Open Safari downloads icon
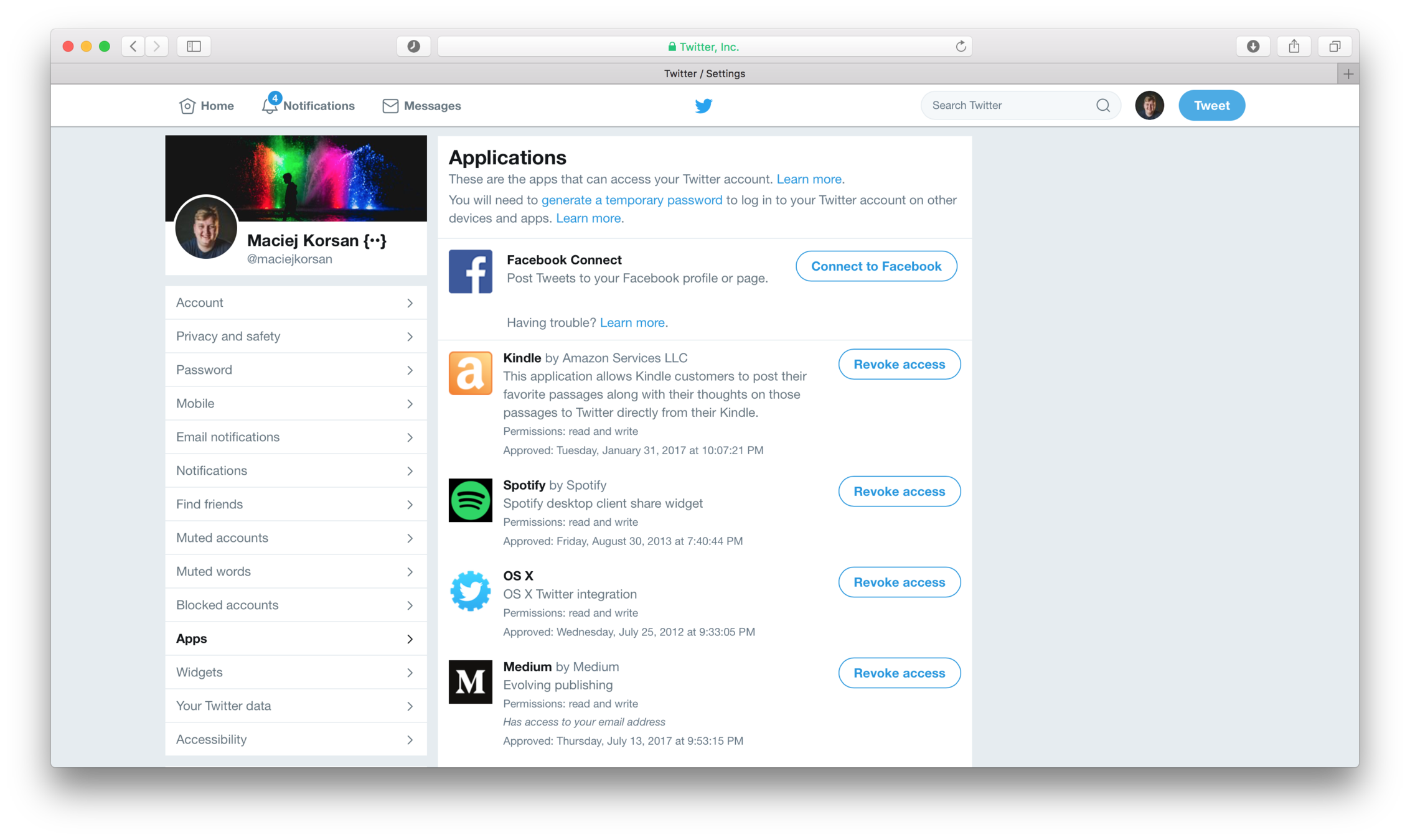Image resolution: width=1410 pixels, height=840 pixels. 1253,47
